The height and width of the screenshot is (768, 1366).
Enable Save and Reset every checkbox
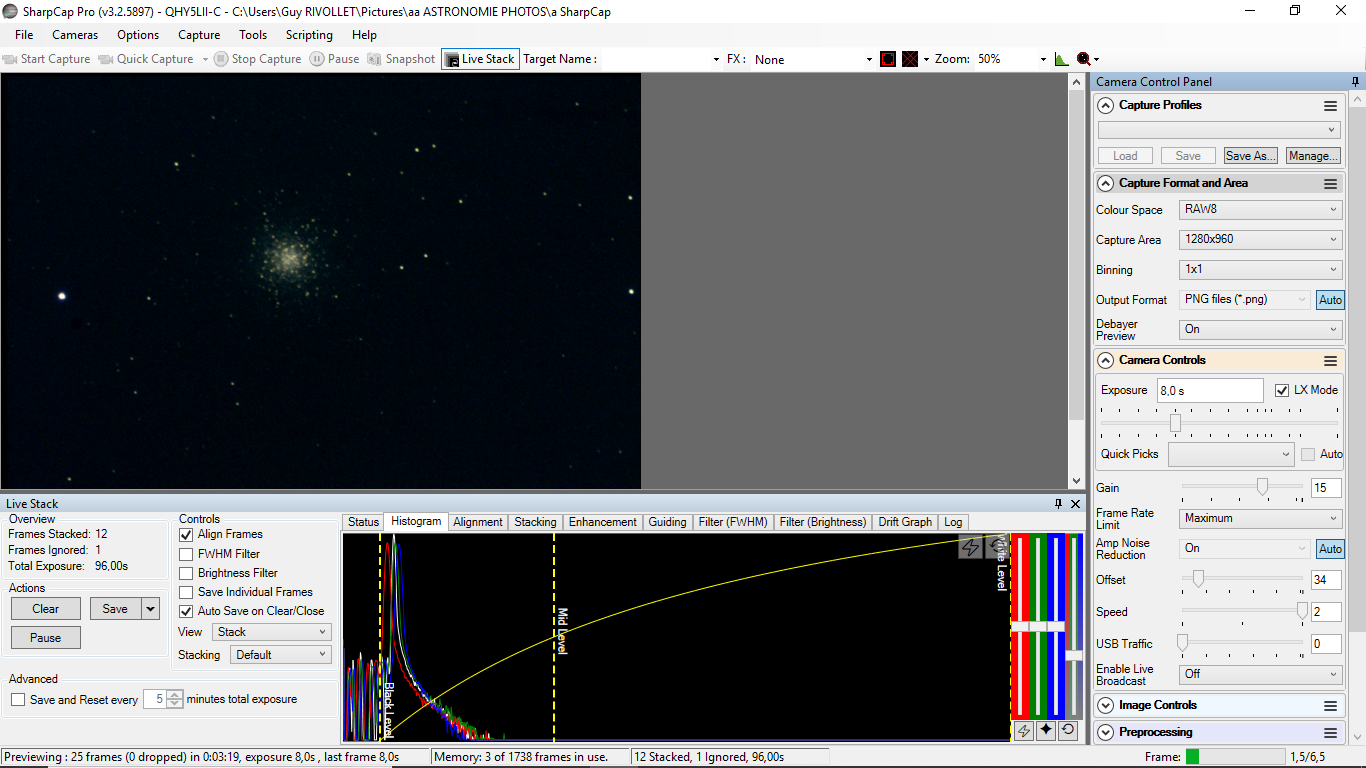point(18,700)
